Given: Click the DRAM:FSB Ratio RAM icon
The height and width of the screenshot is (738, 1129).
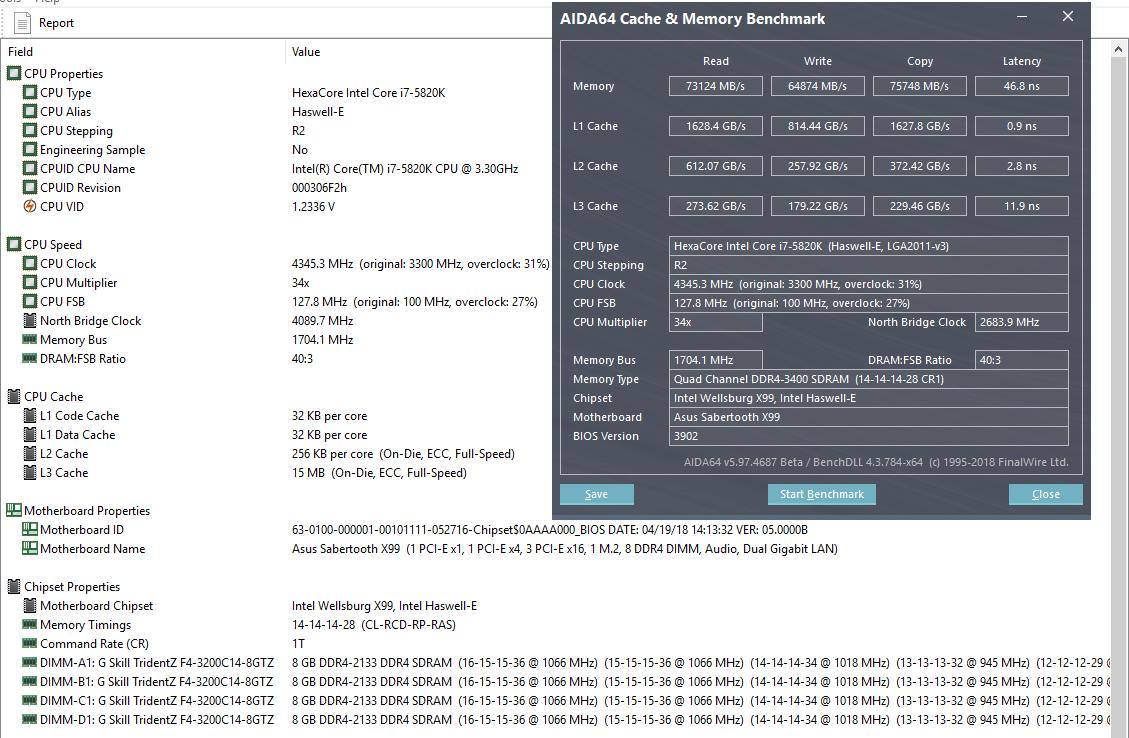Looking at the screenshot, I should pyautogui.click(x=30, y=358).
